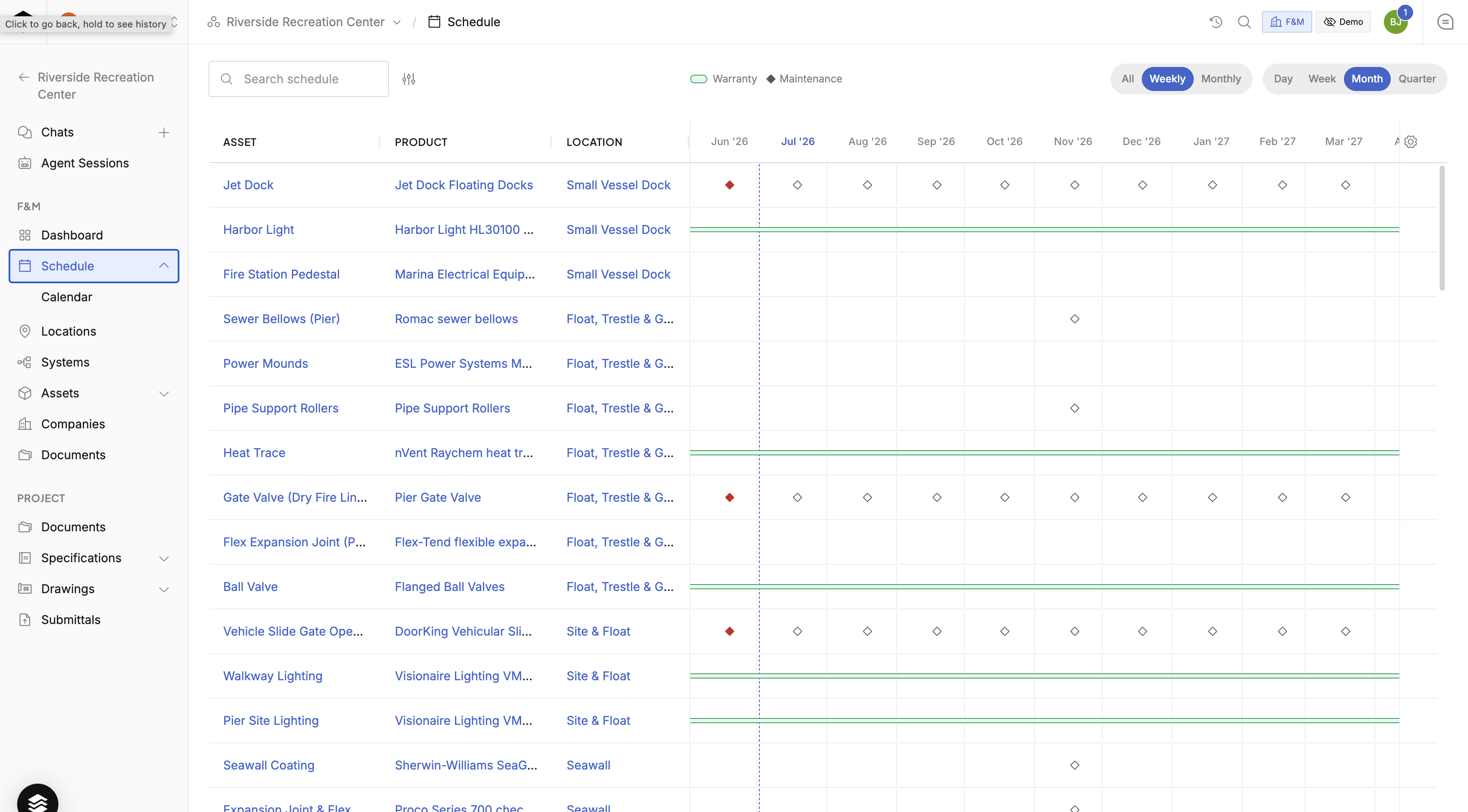1468x812 pixels.
Task: Open Flanged Ball Valves product link
Action: [449, 587]
